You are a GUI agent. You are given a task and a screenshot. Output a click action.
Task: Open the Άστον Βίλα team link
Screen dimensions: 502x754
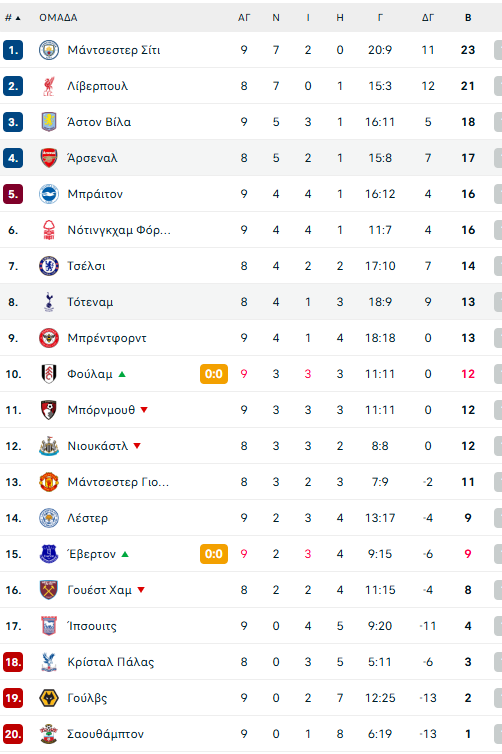pyautogui.click(x=99, y=122)
